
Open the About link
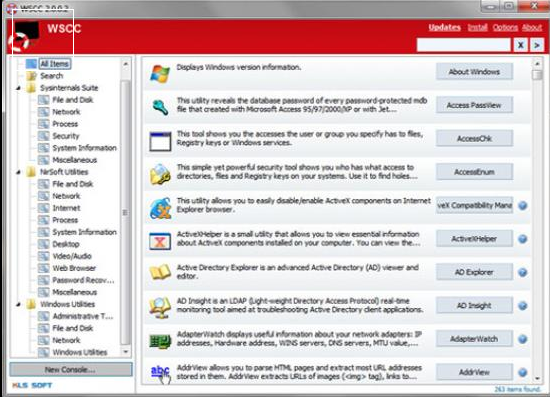tap(532, 27)
